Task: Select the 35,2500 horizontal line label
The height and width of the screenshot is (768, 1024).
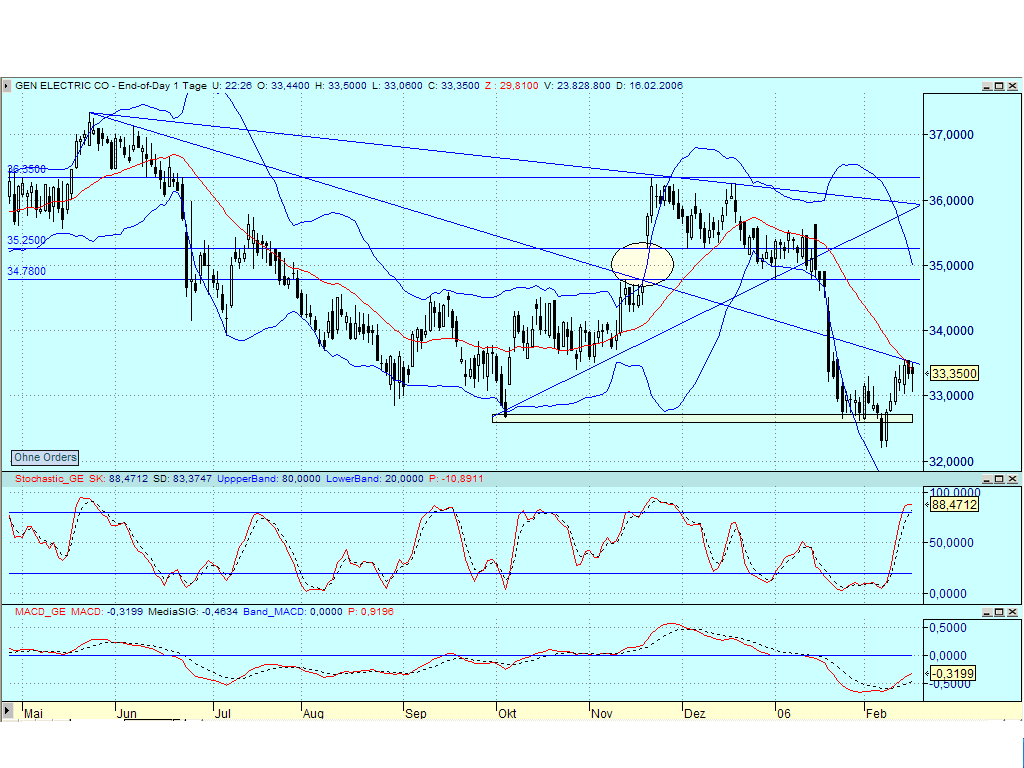Action: pos(25,241)
